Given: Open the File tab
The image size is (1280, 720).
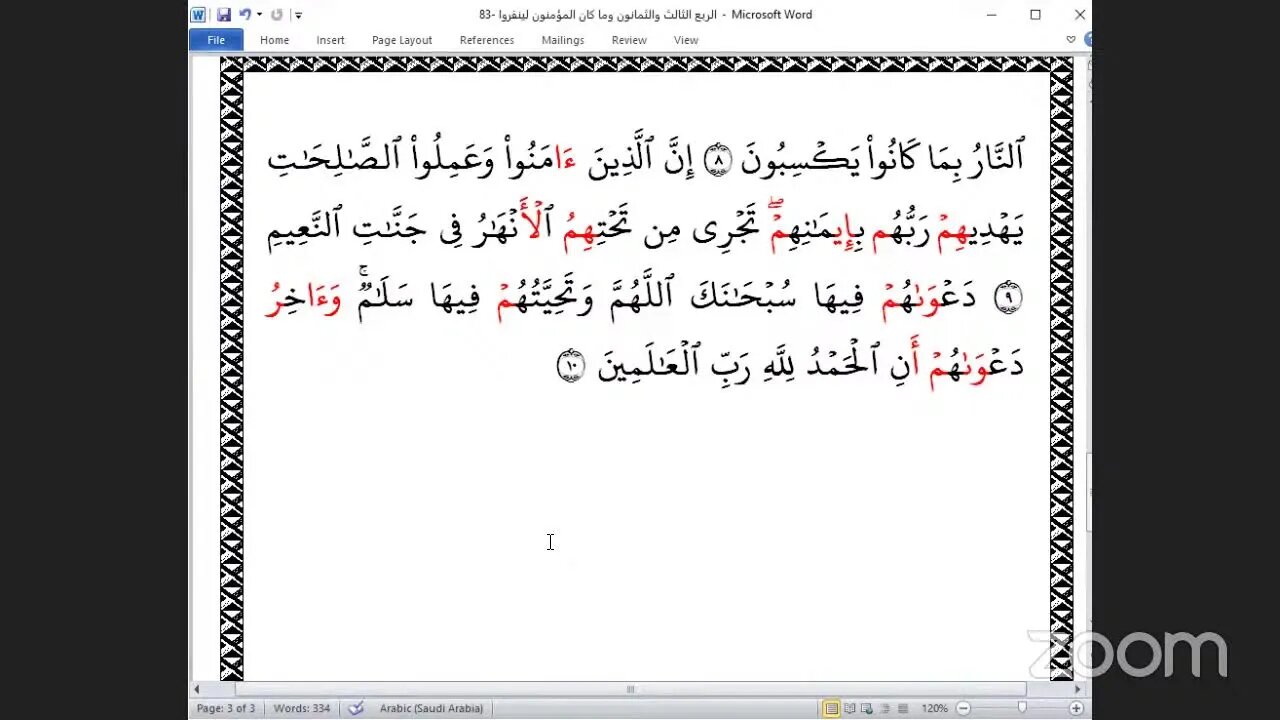Looking at the screenshot, I should point(216,40).
